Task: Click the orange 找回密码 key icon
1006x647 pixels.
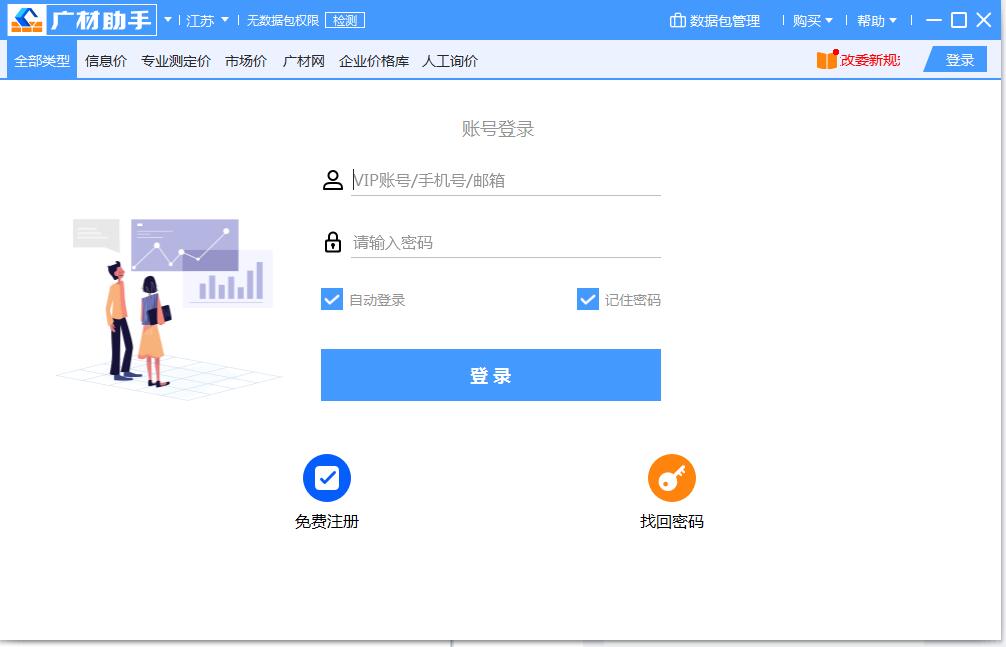Action: (x=671, y=480)
